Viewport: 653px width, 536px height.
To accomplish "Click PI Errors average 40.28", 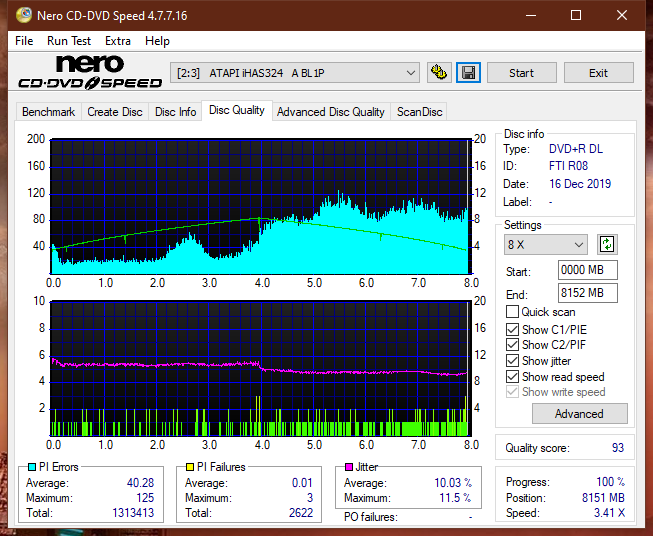I will [x=140, y=483].
